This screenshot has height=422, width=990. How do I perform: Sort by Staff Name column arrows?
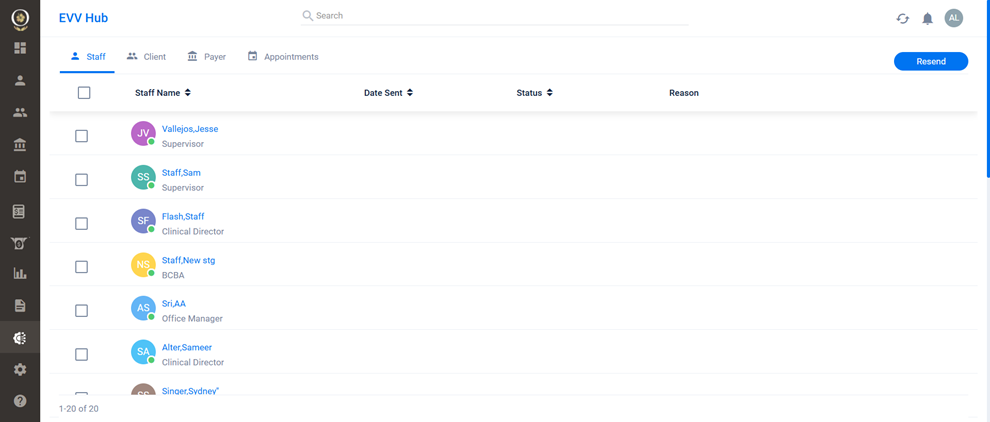(188, 93)
